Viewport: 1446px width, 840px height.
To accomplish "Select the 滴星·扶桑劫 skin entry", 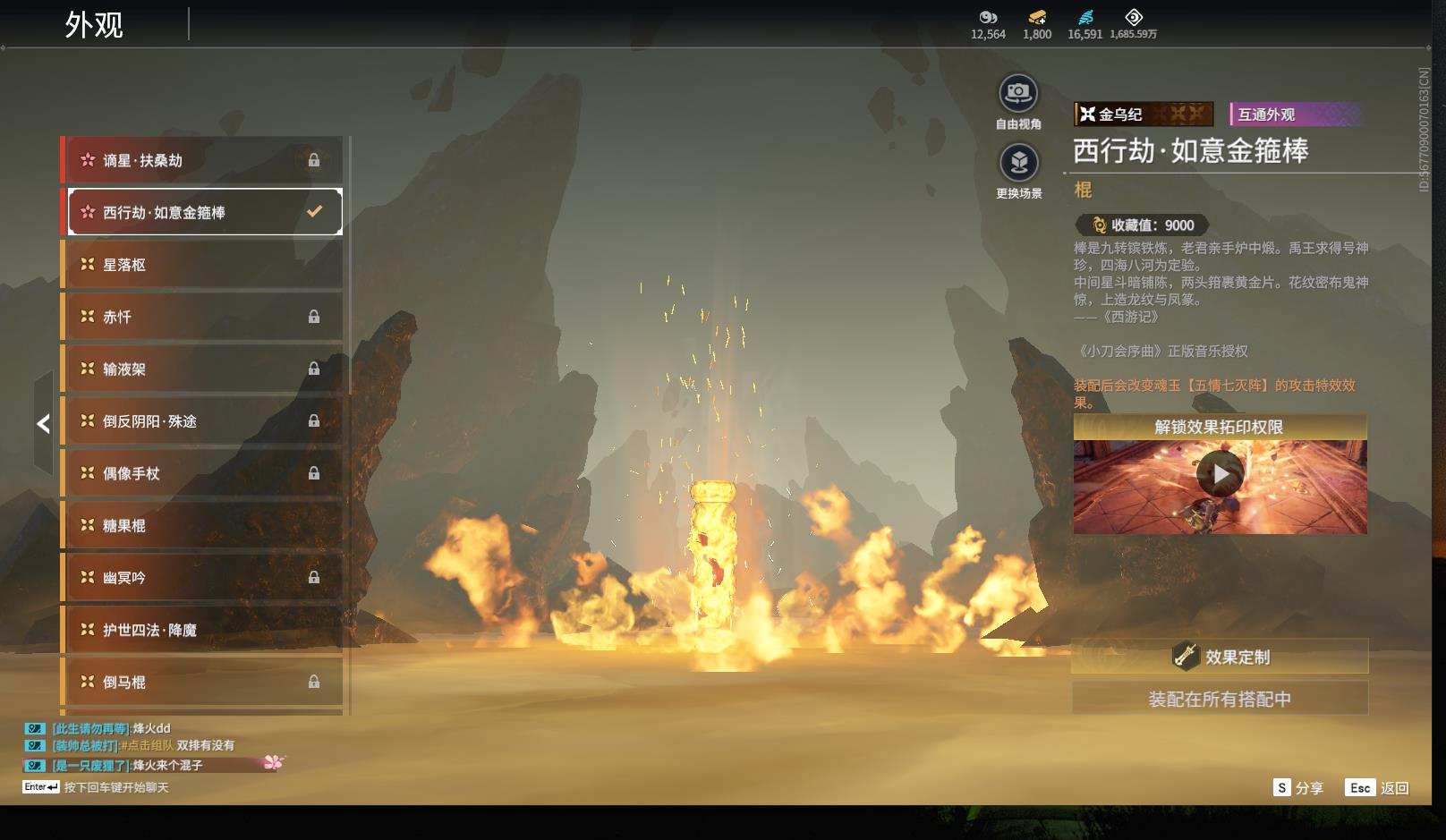I will [201, 160].
